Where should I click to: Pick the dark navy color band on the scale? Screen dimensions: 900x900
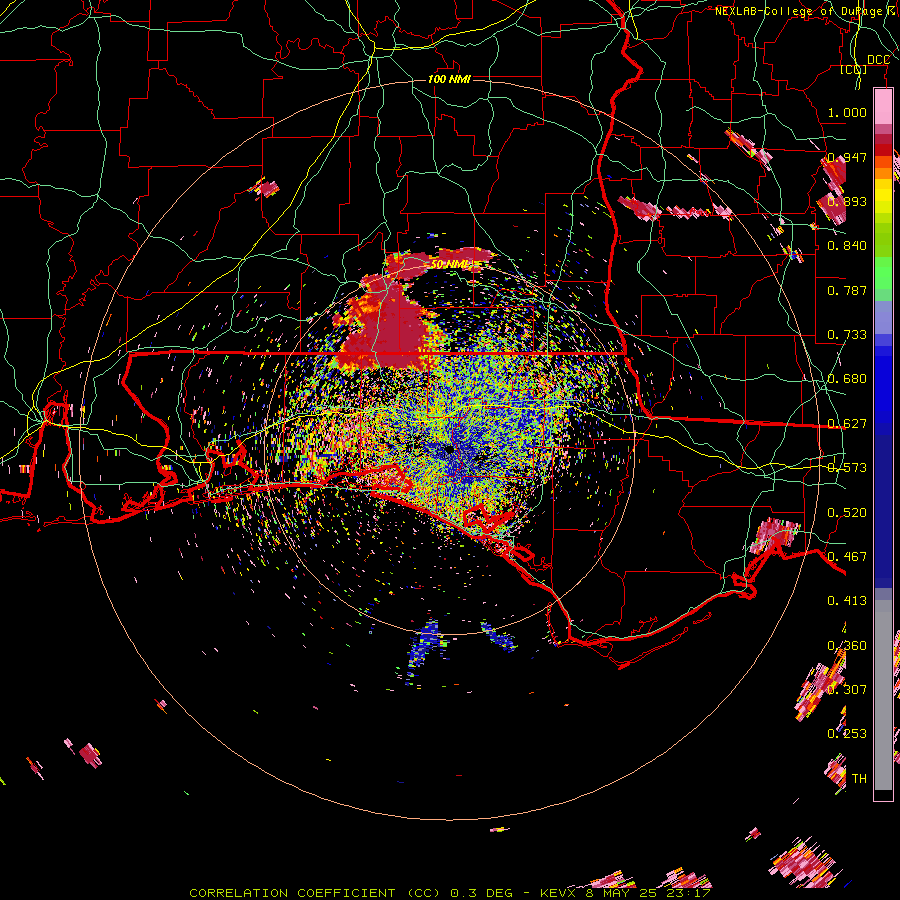click(883, 505)
